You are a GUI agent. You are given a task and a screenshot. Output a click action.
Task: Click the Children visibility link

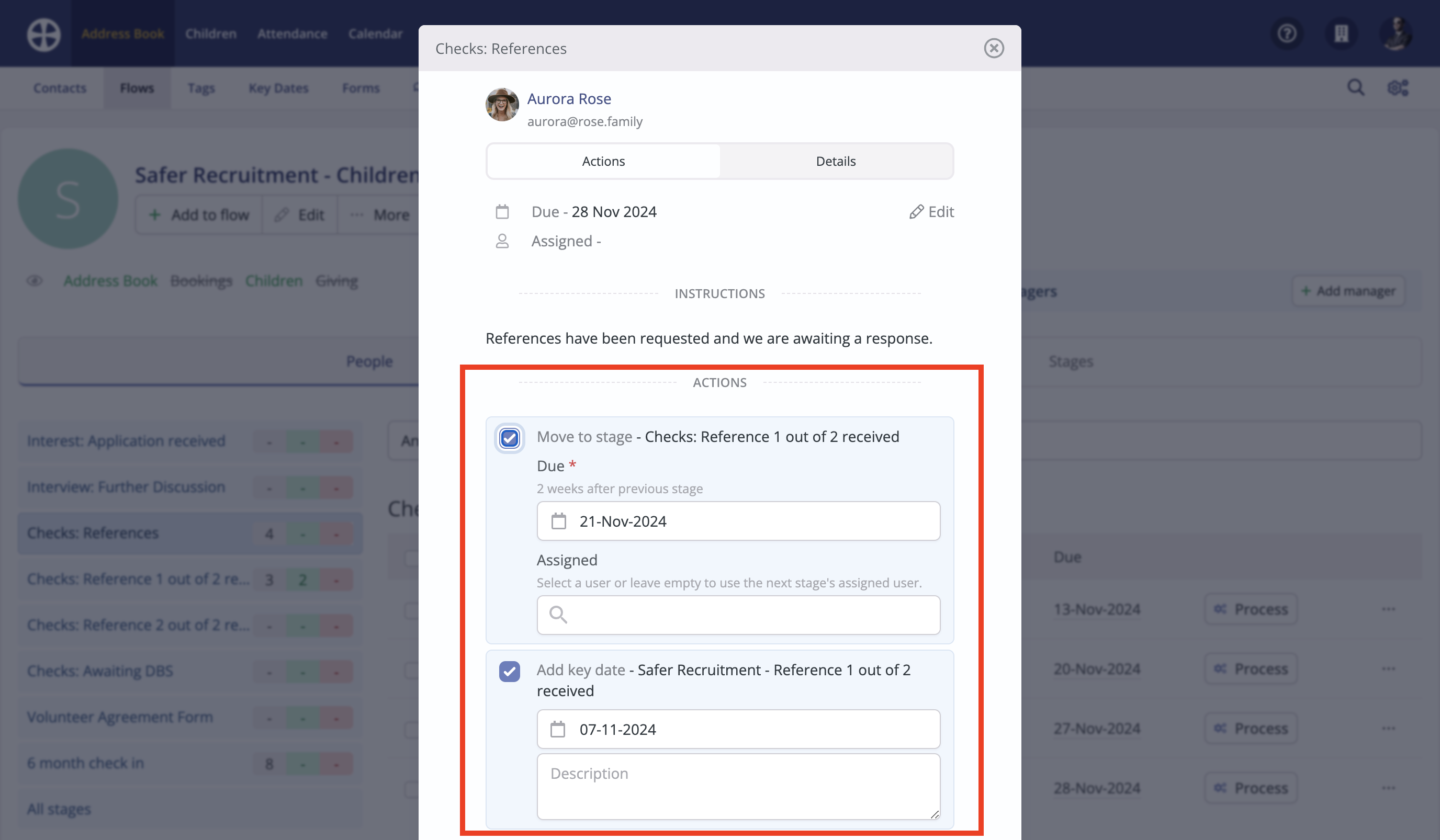274,281
